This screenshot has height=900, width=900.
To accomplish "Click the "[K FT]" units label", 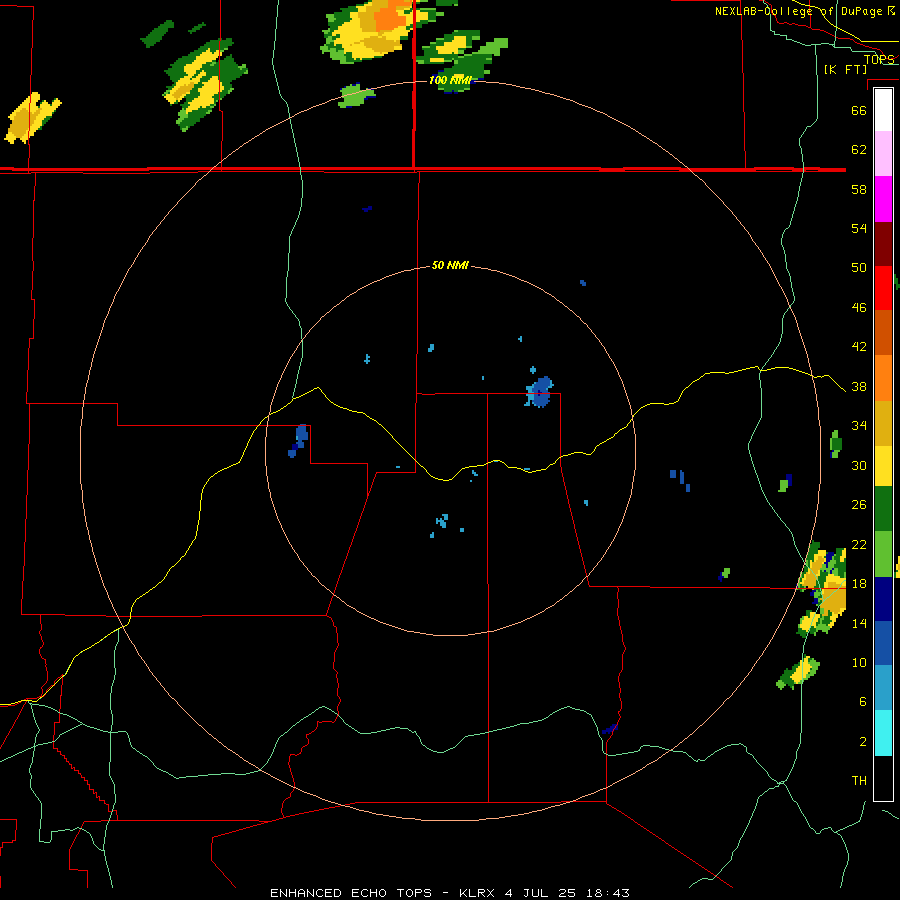I will (x=846, y=70).
